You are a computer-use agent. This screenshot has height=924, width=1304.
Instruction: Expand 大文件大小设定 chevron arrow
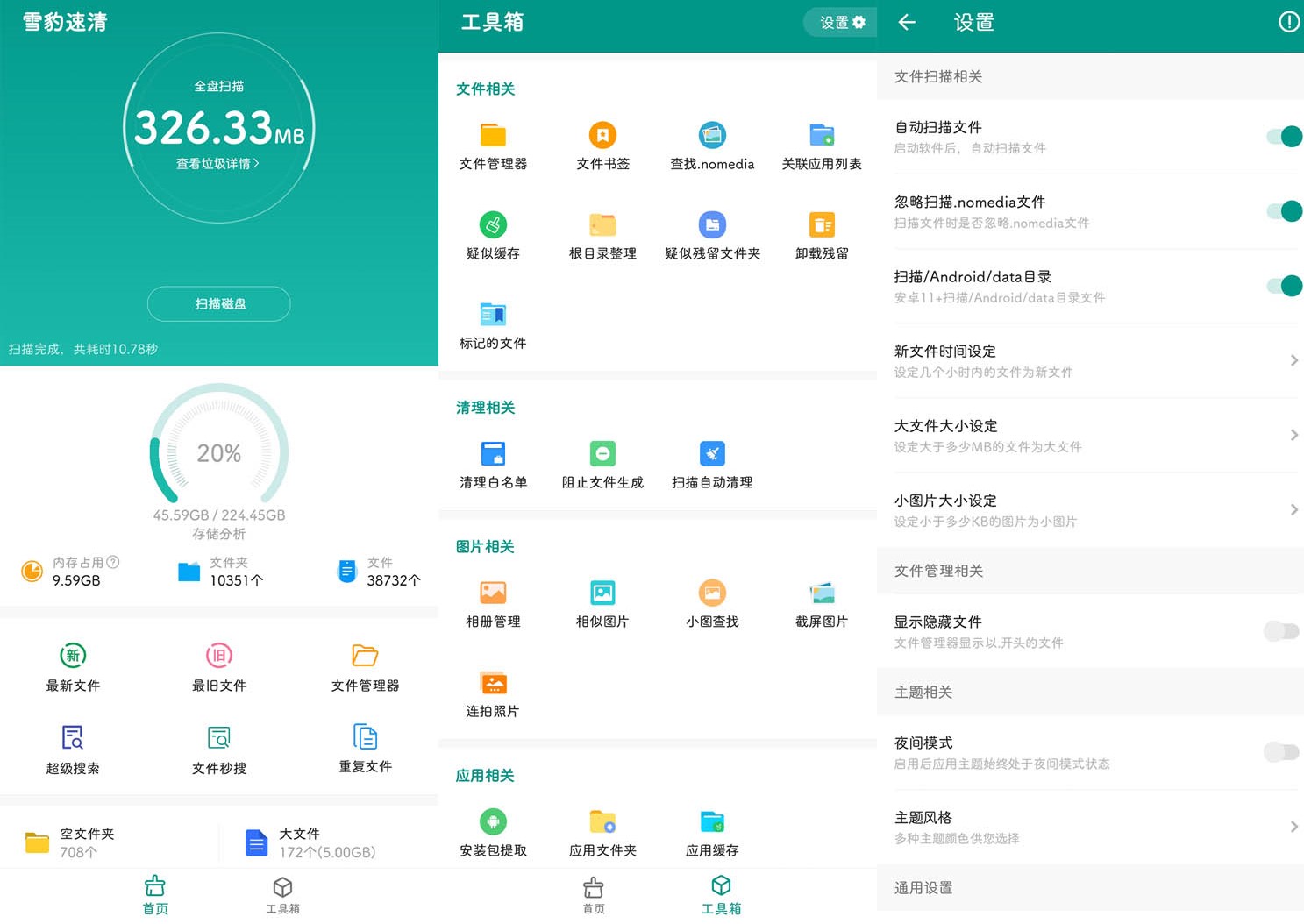click(x=1293, y=435)
